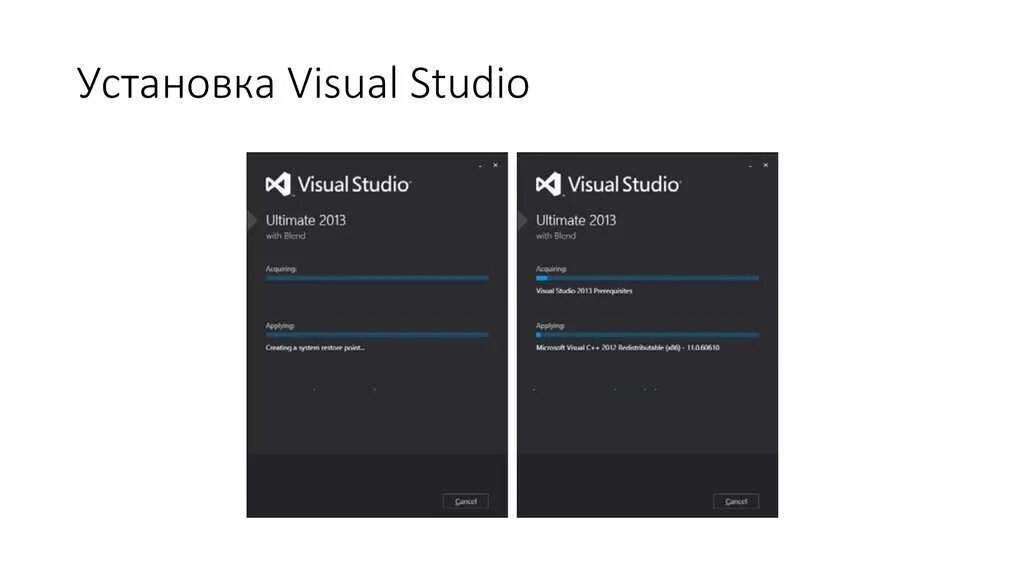Click the 'Ultimate 2013' heading in right installer
This screenshot has width=1024, height=574.
point(576,220)
